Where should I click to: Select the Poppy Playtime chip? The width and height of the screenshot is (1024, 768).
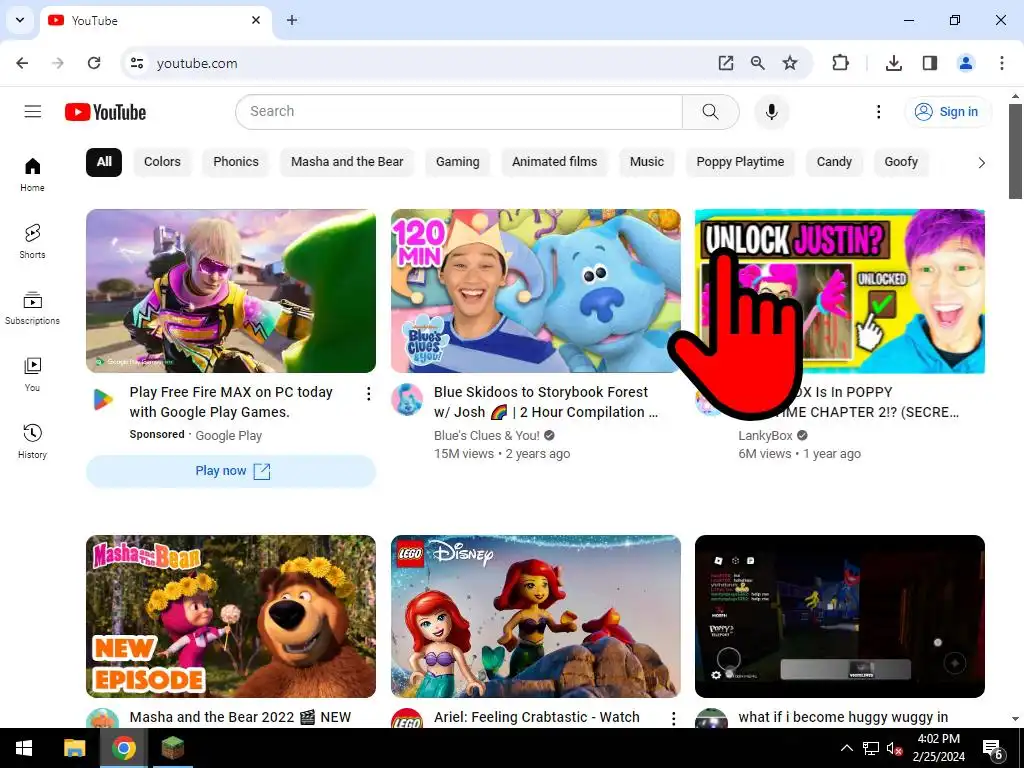tap(740, 162)
